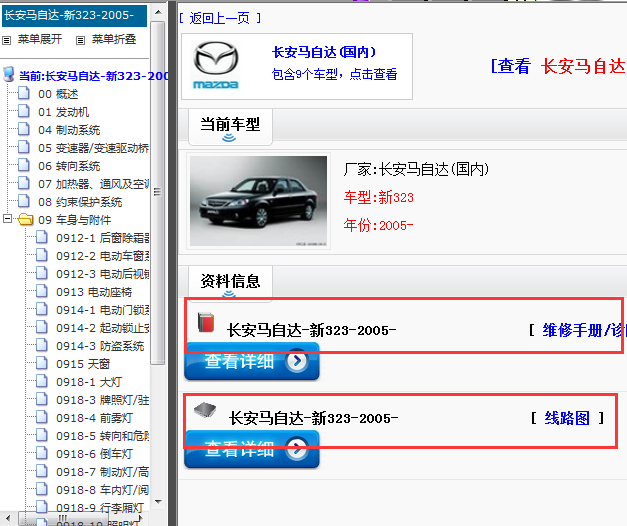This screenshot has height=526, width=627.
Task: Click page icon of 0912-2 电动车窗
Action: click(42, 255)
